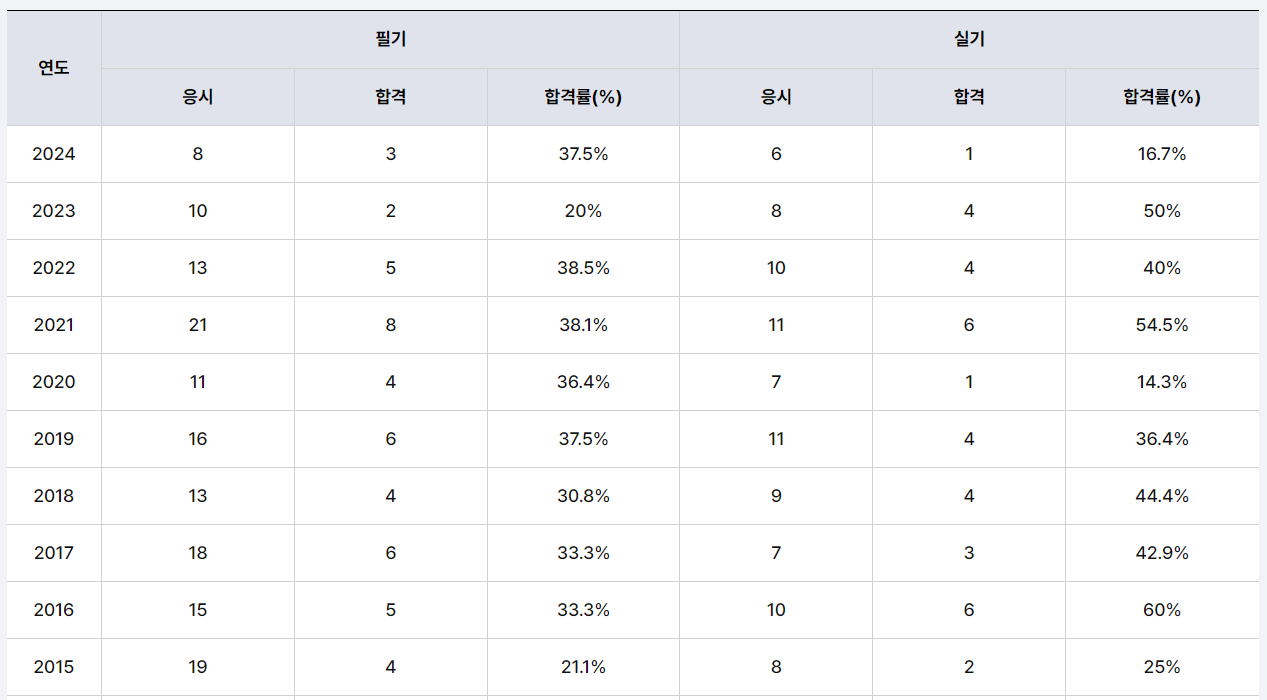Click the 54.5% 실기 pass rate cell
Viewport: 1267px width, 700px height.
tap(1162, 325)
